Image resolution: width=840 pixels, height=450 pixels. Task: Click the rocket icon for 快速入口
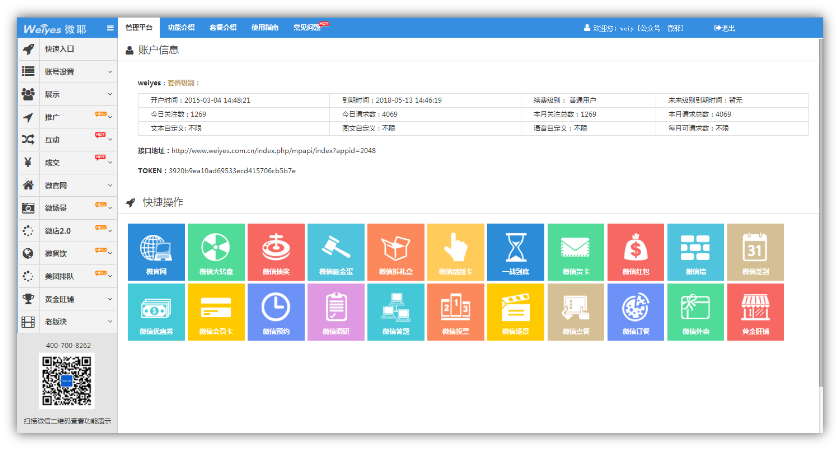point(28,49)
